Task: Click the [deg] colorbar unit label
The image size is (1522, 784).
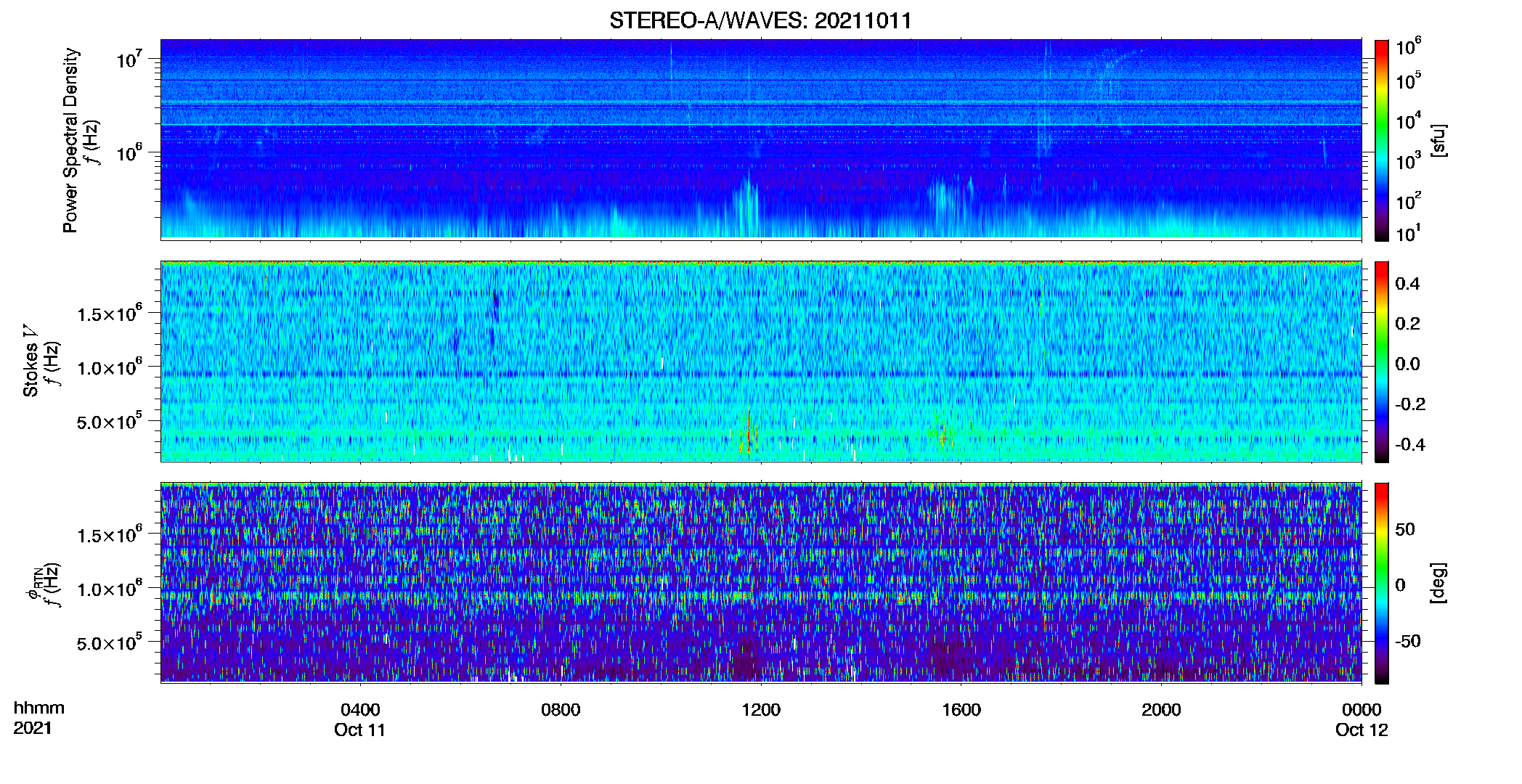Action: (1438, 583)
